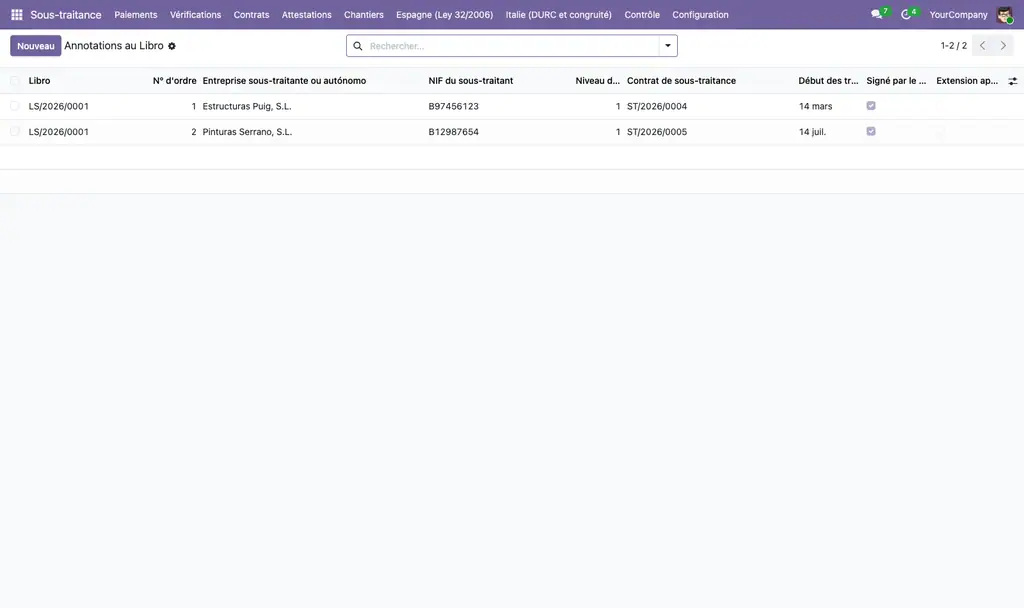Toggle the select-all rows checkbox
The image size is (1024, 608).
coord(14,81)
